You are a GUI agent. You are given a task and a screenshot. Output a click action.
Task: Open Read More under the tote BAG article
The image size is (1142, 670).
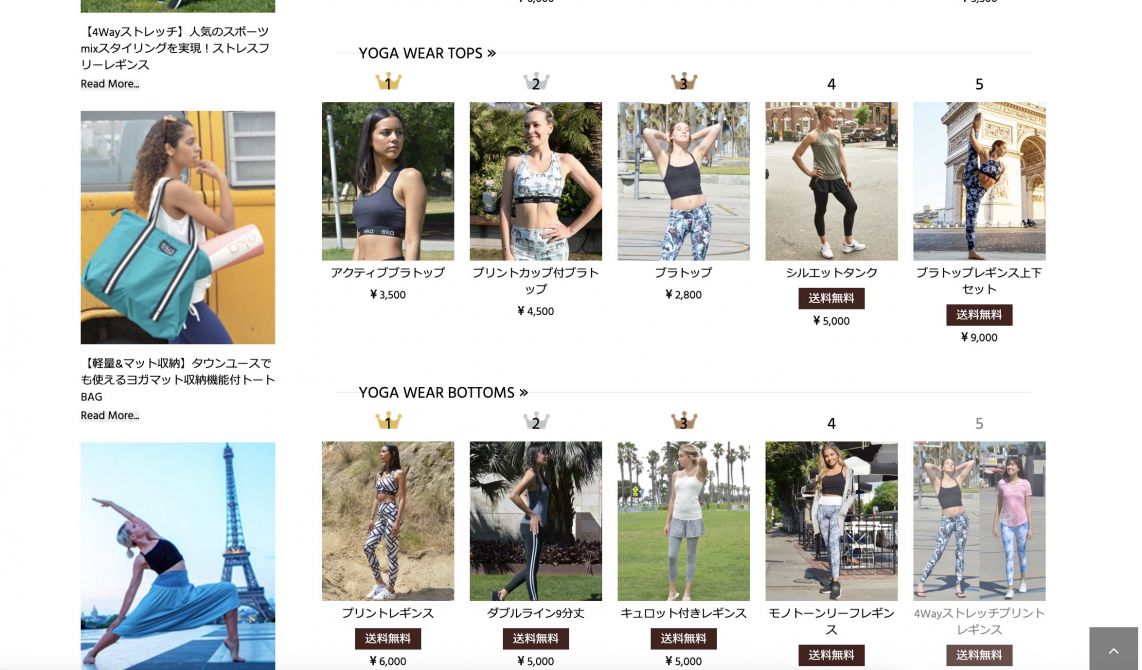tap(110, 415)
